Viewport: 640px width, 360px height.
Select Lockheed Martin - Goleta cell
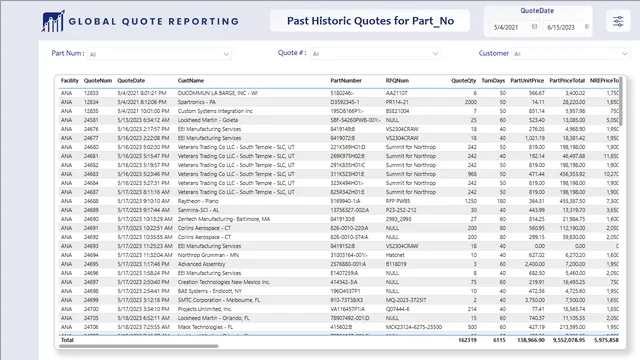tap(208, 120)
